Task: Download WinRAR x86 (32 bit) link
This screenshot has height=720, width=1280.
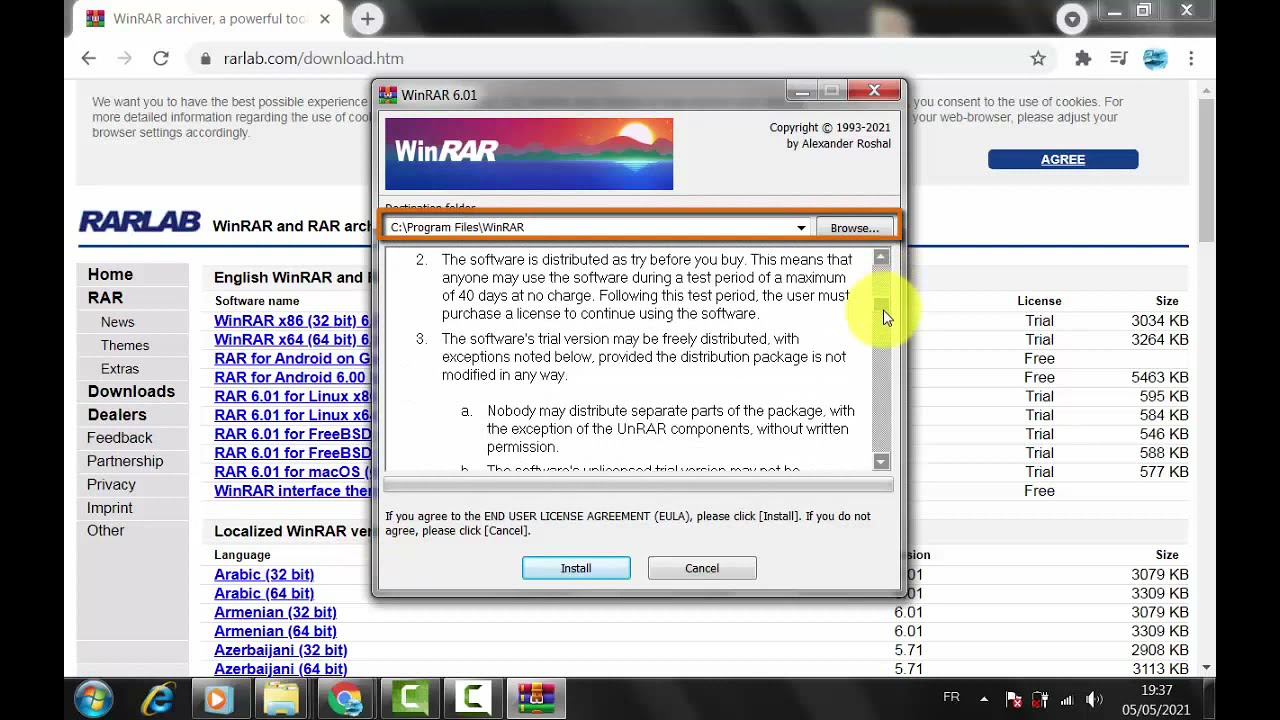Action: pyautogui.click(x=292, y=321)
